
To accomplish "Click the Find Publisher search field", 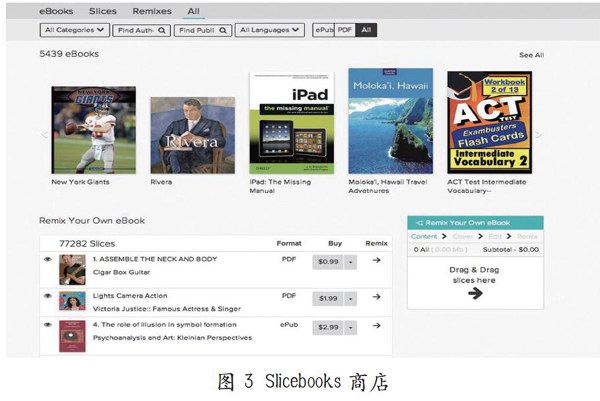I will tap(203, 30).
